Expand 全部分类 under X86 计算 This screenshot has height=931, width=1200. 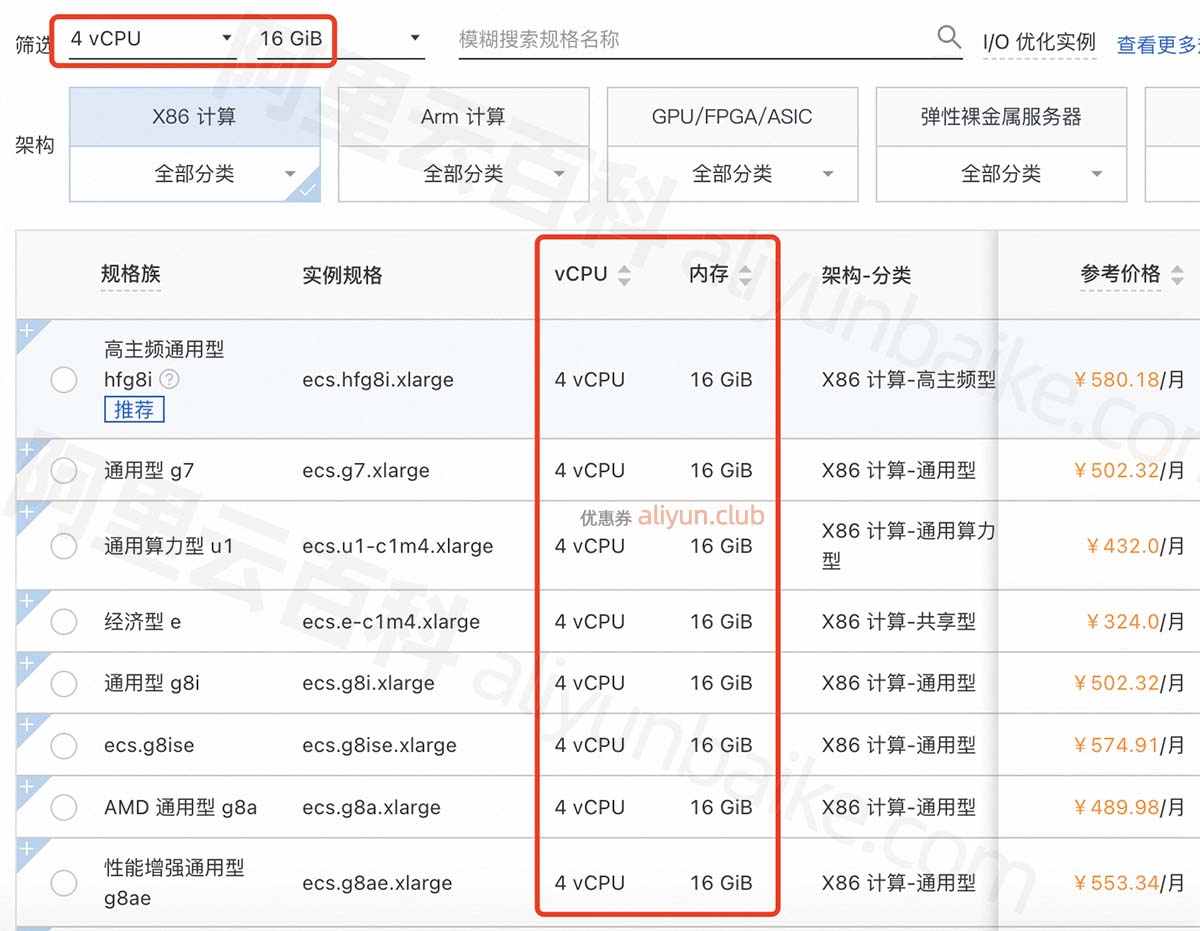[x=195, y=174]
